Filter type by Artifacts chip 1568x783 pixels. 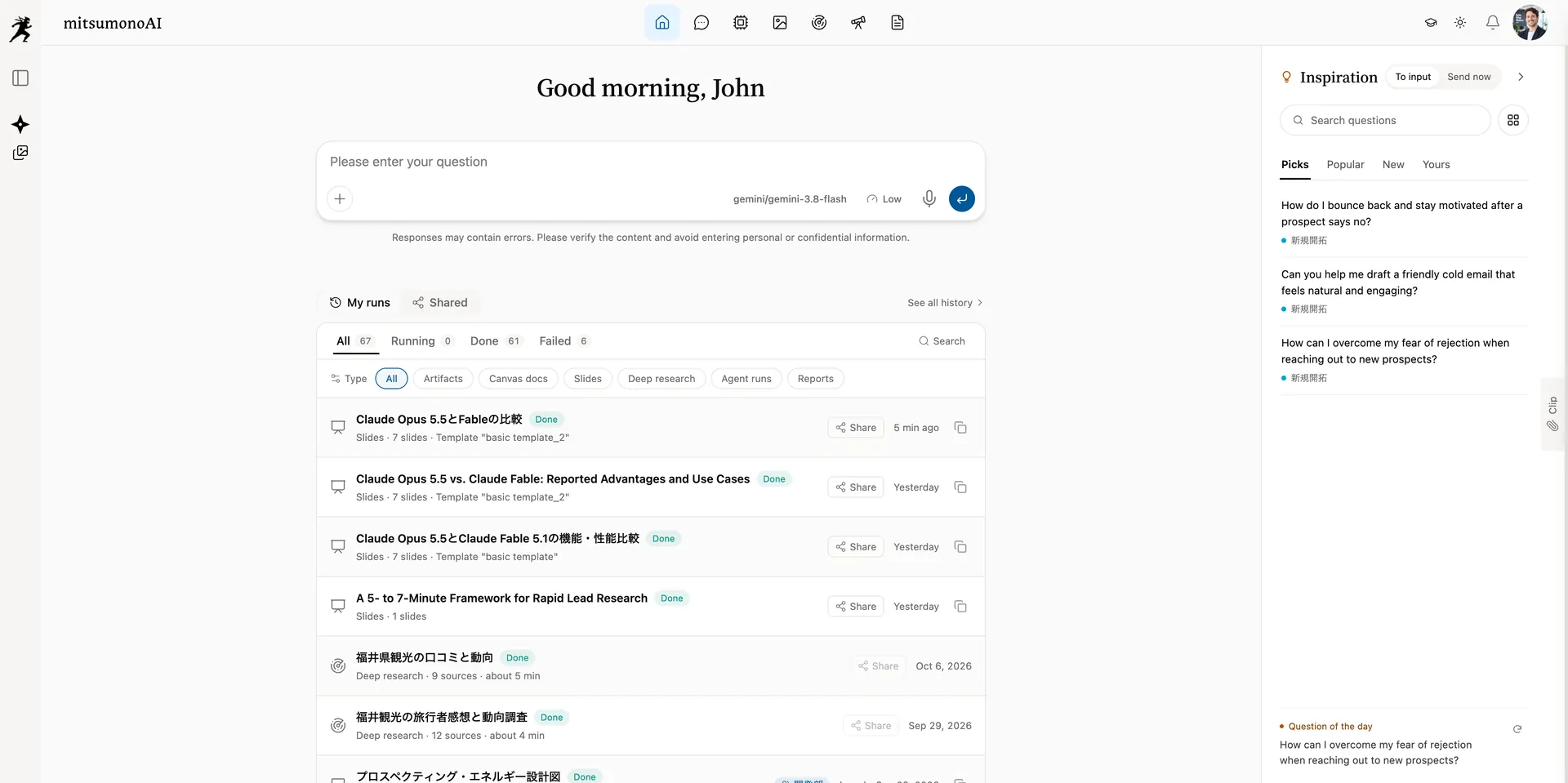coord(443,379)
